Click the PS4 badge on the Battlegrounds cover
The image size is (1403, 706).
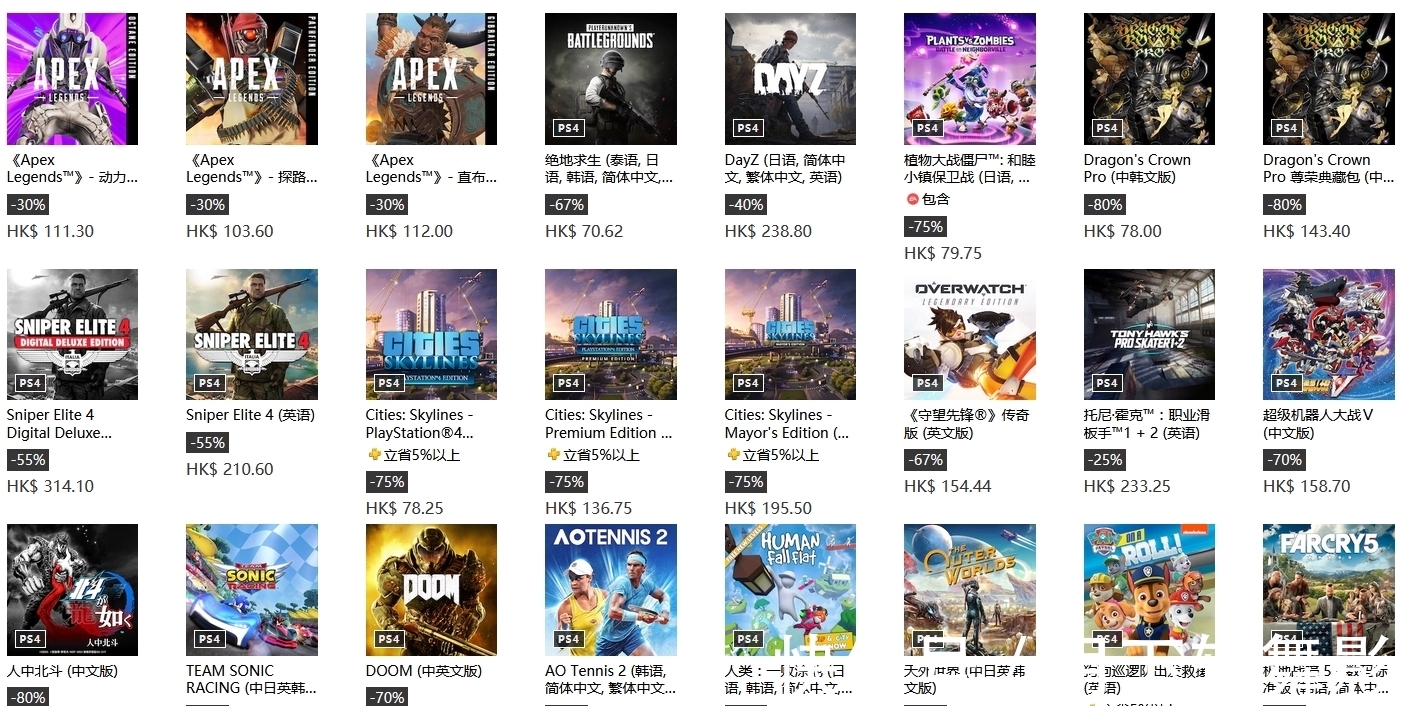pyautogui.click(x=569, y=128)
